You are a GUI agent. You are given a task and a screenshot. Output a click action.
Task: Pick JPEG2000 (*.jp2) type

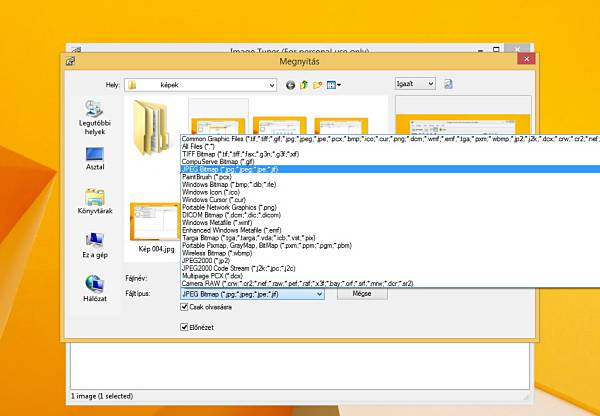[390, 261]
